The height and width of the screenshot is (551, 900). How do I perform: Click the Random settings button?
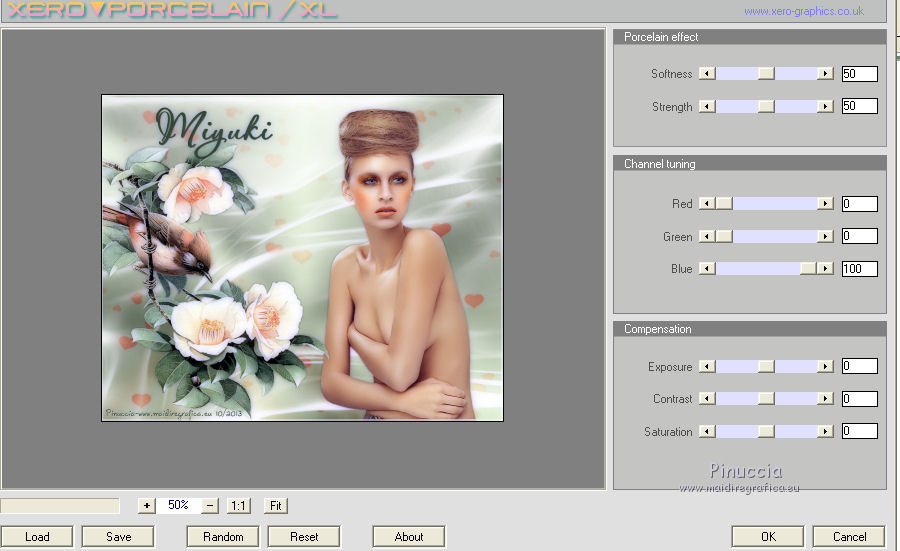[223, 537]
